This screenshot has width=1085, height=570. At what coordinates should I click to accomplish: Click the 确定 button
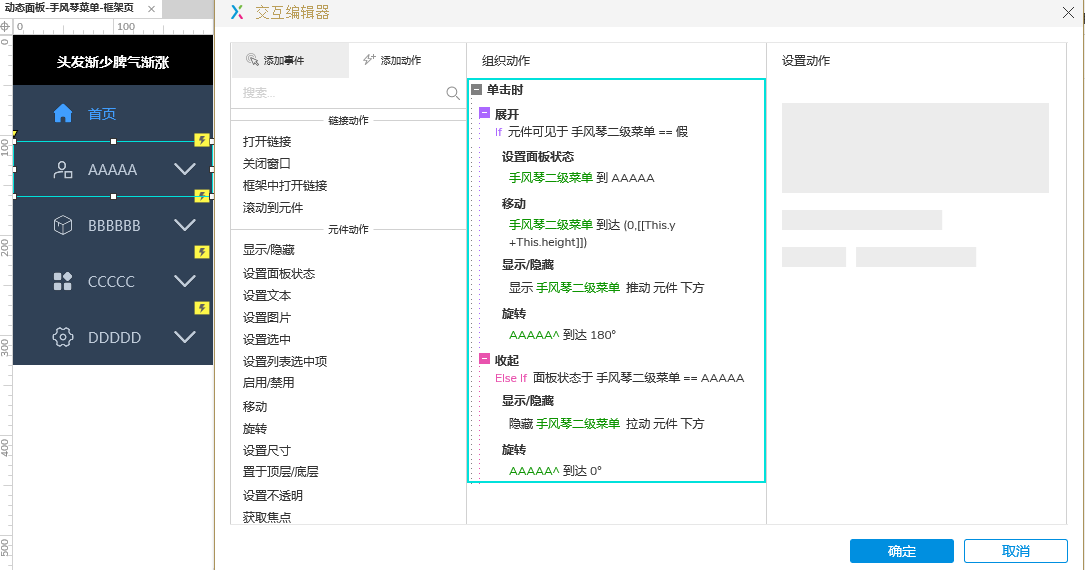[x=902, y=551]
